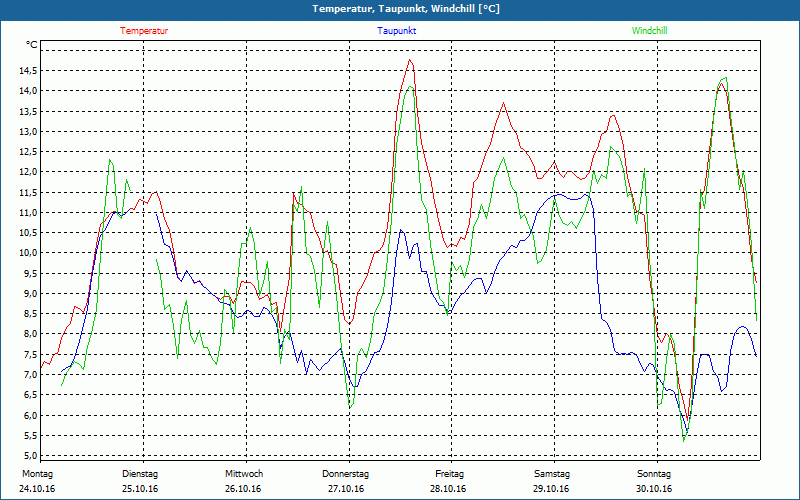This screenshot has height=500, width=800.
Task: Click the date 29.10.16
Action: [551, 489]
